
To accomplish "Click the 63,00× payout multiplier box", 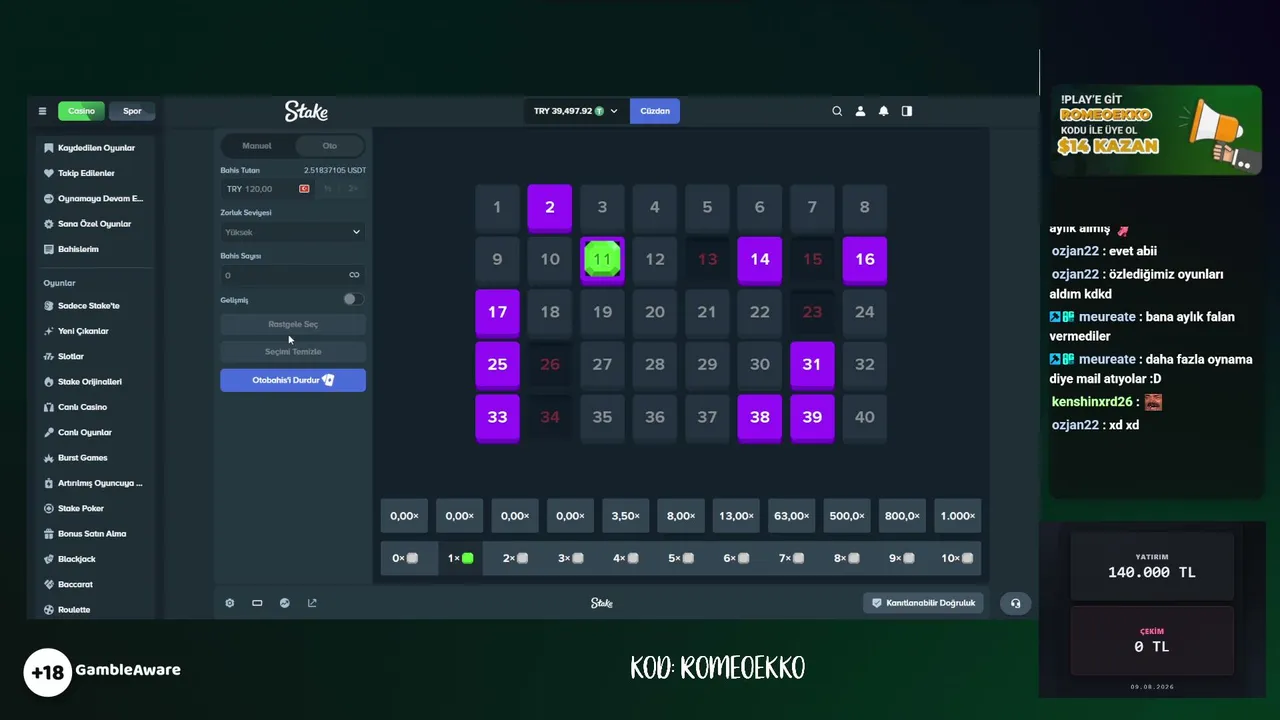I will 791,516.
